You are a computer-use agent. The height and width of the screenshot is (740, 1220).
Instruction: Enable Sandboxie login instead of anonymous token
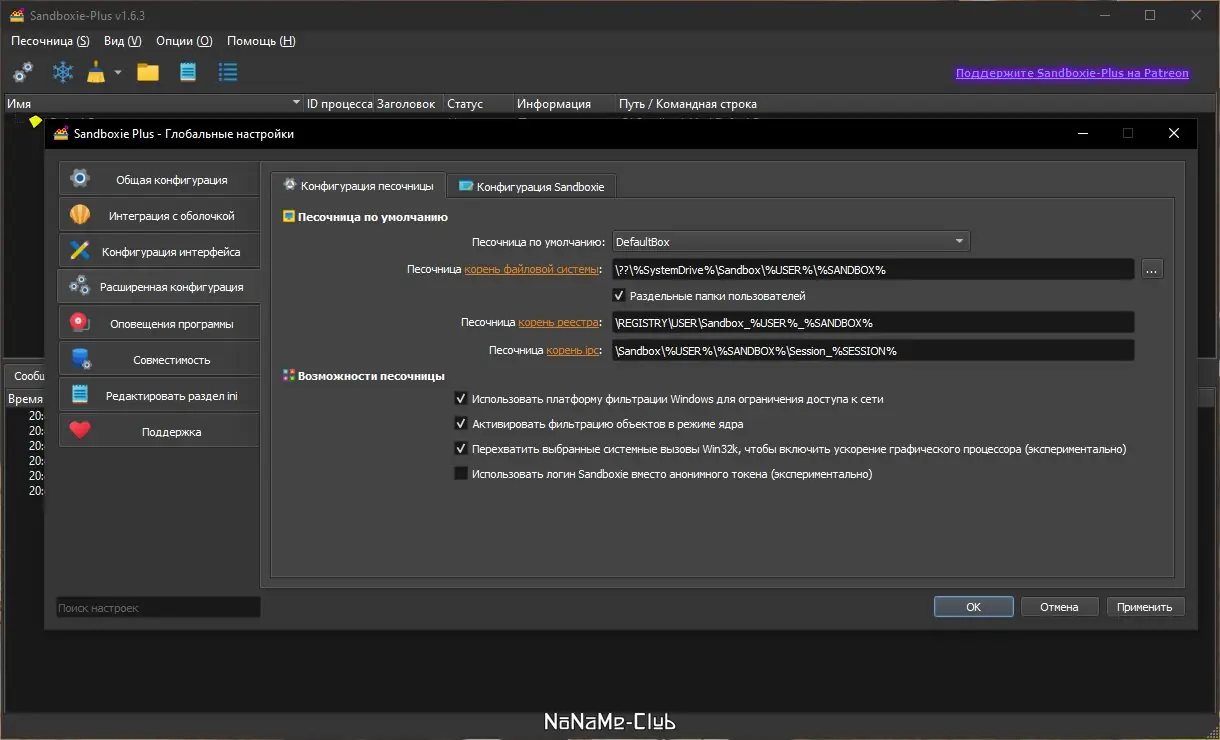664,474
